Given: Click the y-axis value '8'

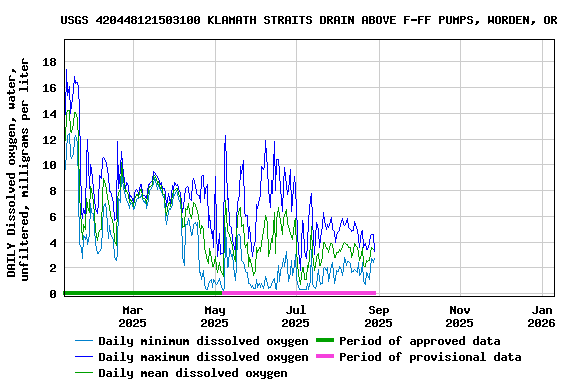Looking at the screenshot, I should pos(53,191).
